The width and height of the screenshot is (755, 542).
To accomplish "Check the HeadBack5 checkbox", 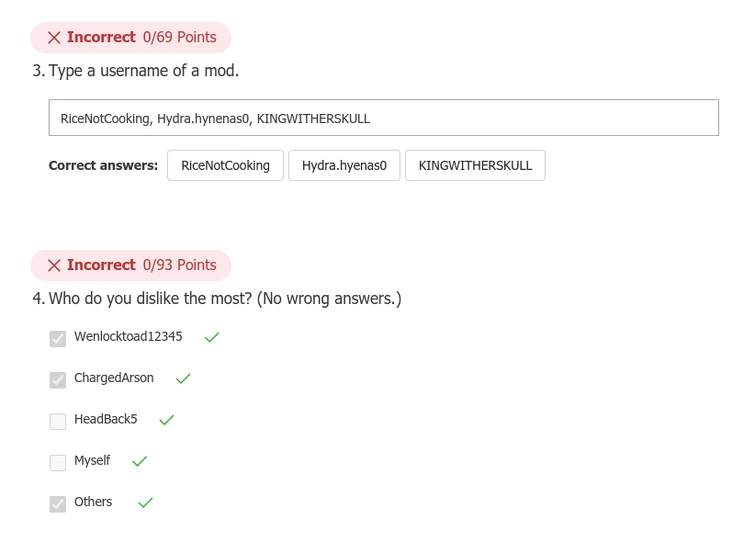I will [58, 421].
